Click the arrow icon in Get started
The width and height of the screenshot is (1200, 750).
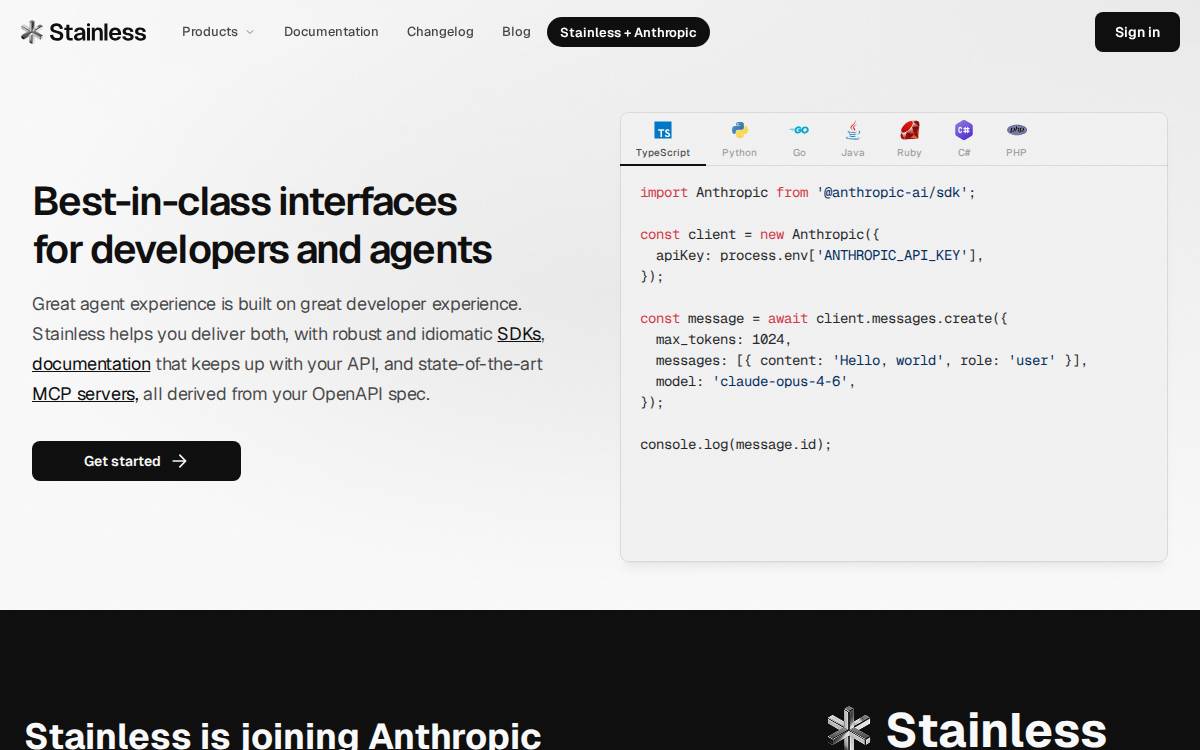(x=180, y=461)
